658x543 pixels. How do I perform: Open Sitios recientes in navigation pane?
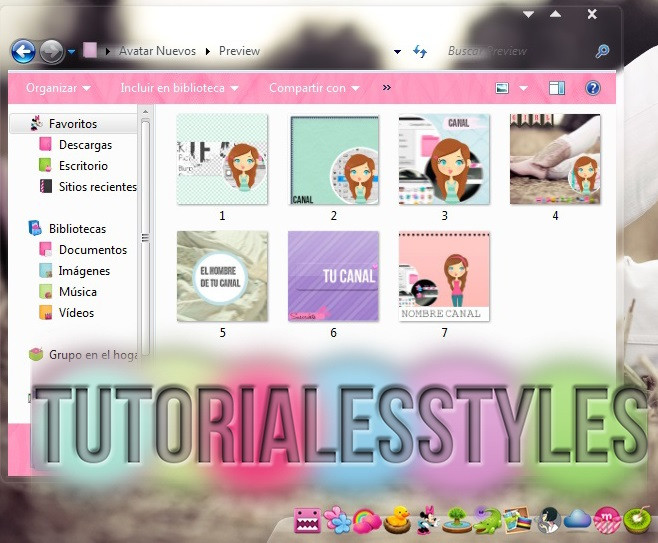click(98, 187)
